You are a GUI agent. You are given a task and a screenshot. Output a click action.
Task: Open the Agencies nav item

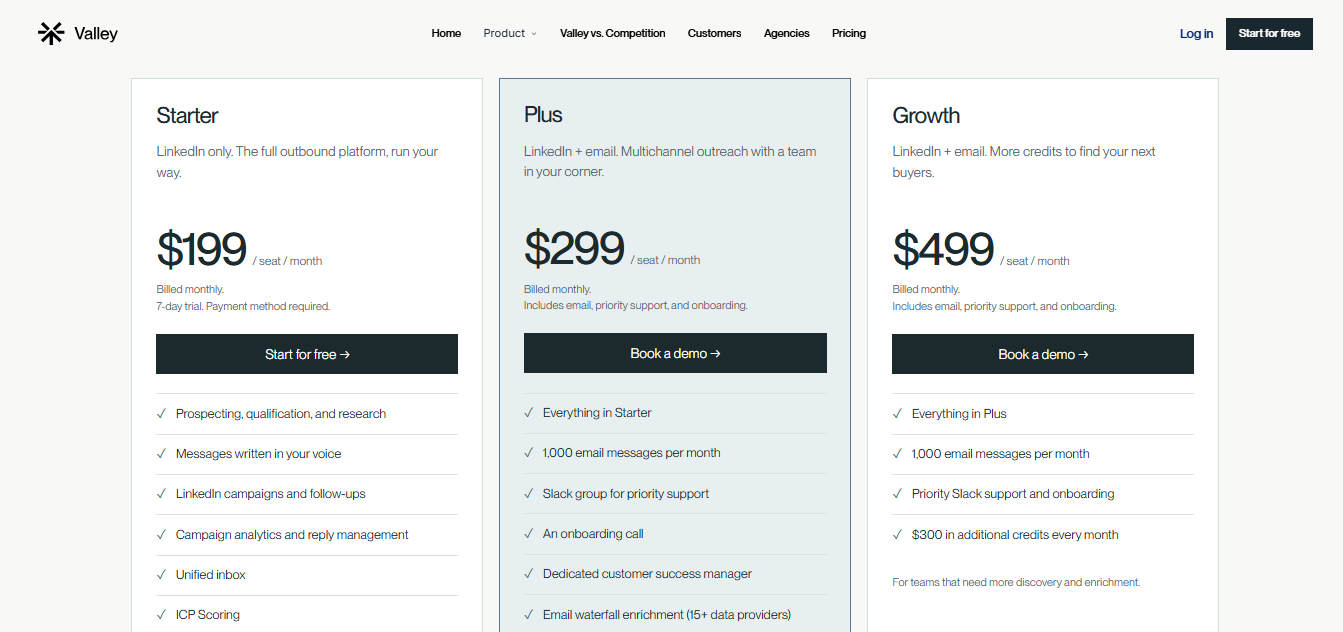pyautogui.click(x=786, y=33)
